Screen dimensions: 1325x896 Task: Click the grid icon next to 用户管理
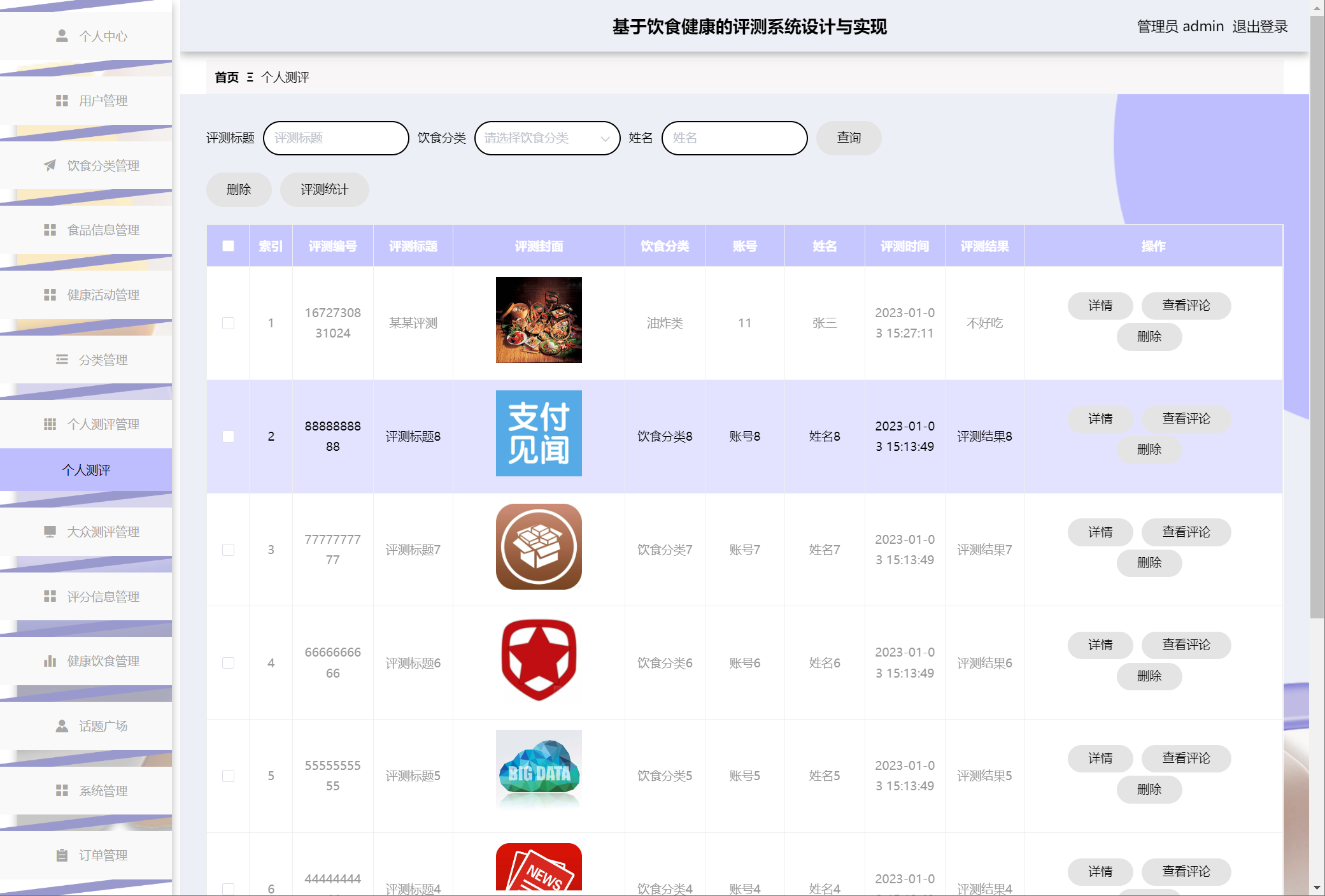click(x=62, y=101)
